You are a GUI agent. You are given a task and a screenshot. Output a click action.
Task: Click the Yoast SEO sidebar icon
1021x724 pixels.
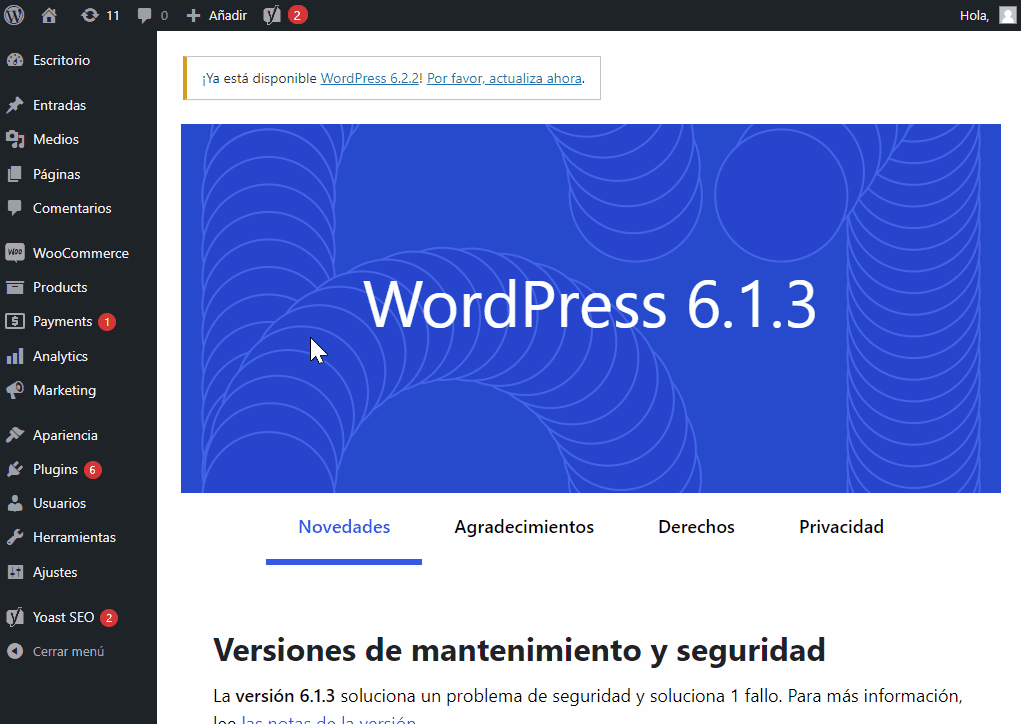15,617
